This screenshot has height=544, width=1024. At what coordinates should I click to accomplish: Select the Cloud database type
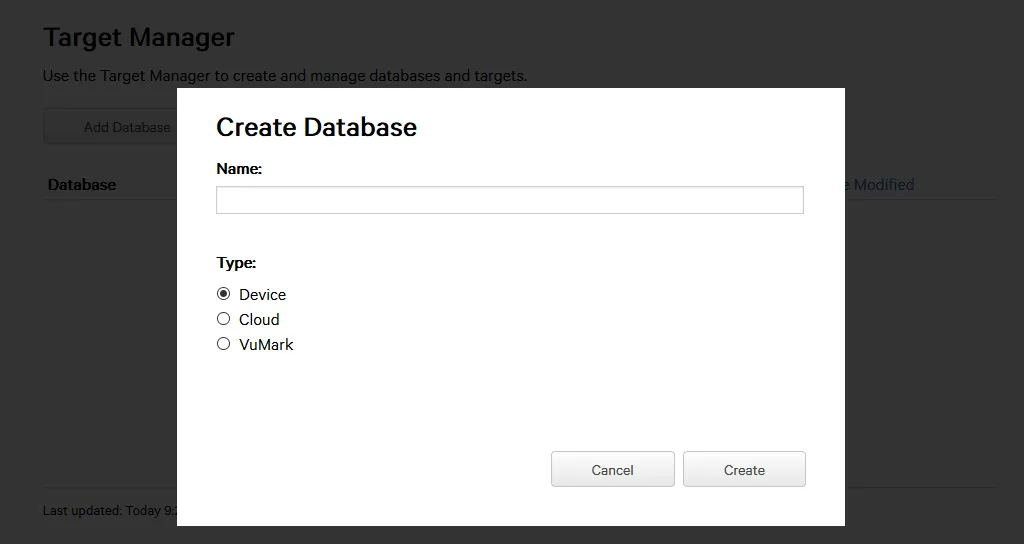[x=223, y=319]
